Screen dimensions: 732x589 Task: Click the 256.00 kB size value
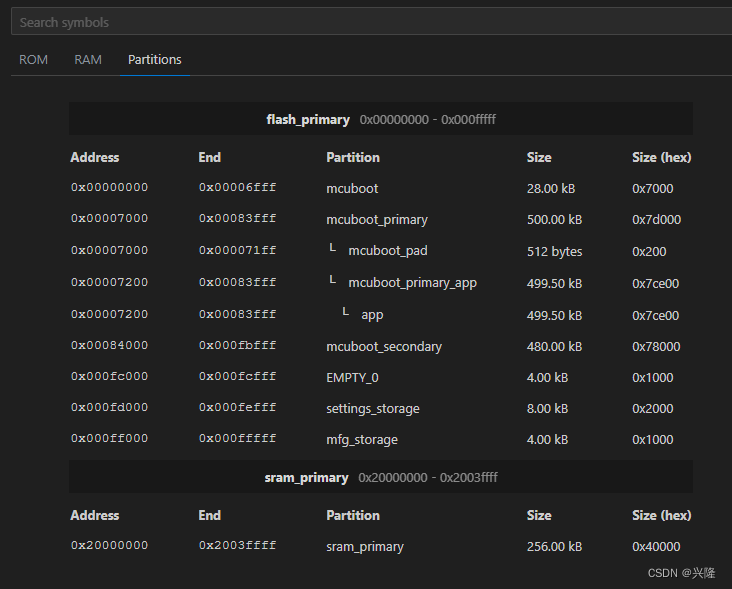point(555,547)
